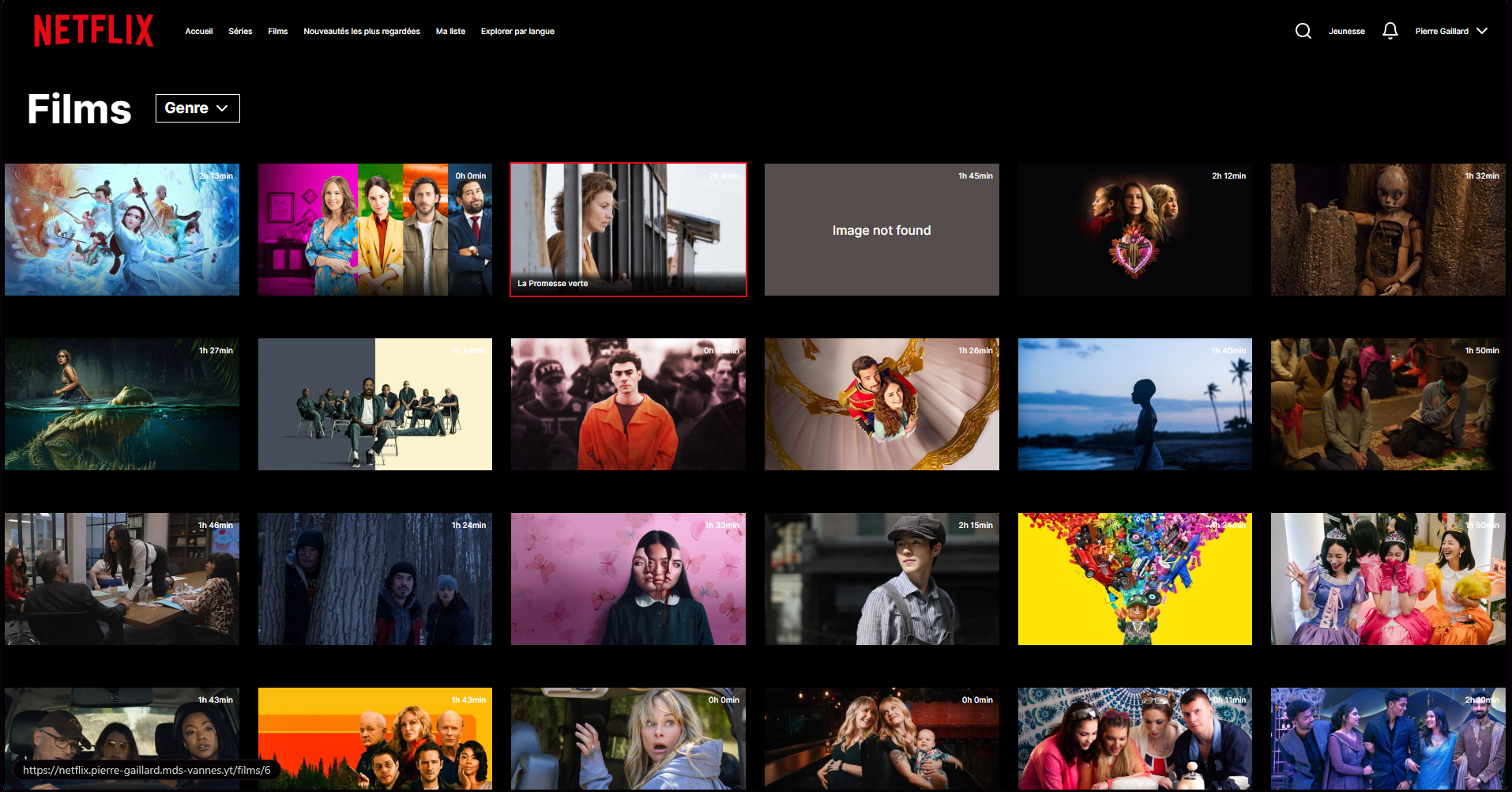Select Films in the navigation bar

tap(277, 32)
